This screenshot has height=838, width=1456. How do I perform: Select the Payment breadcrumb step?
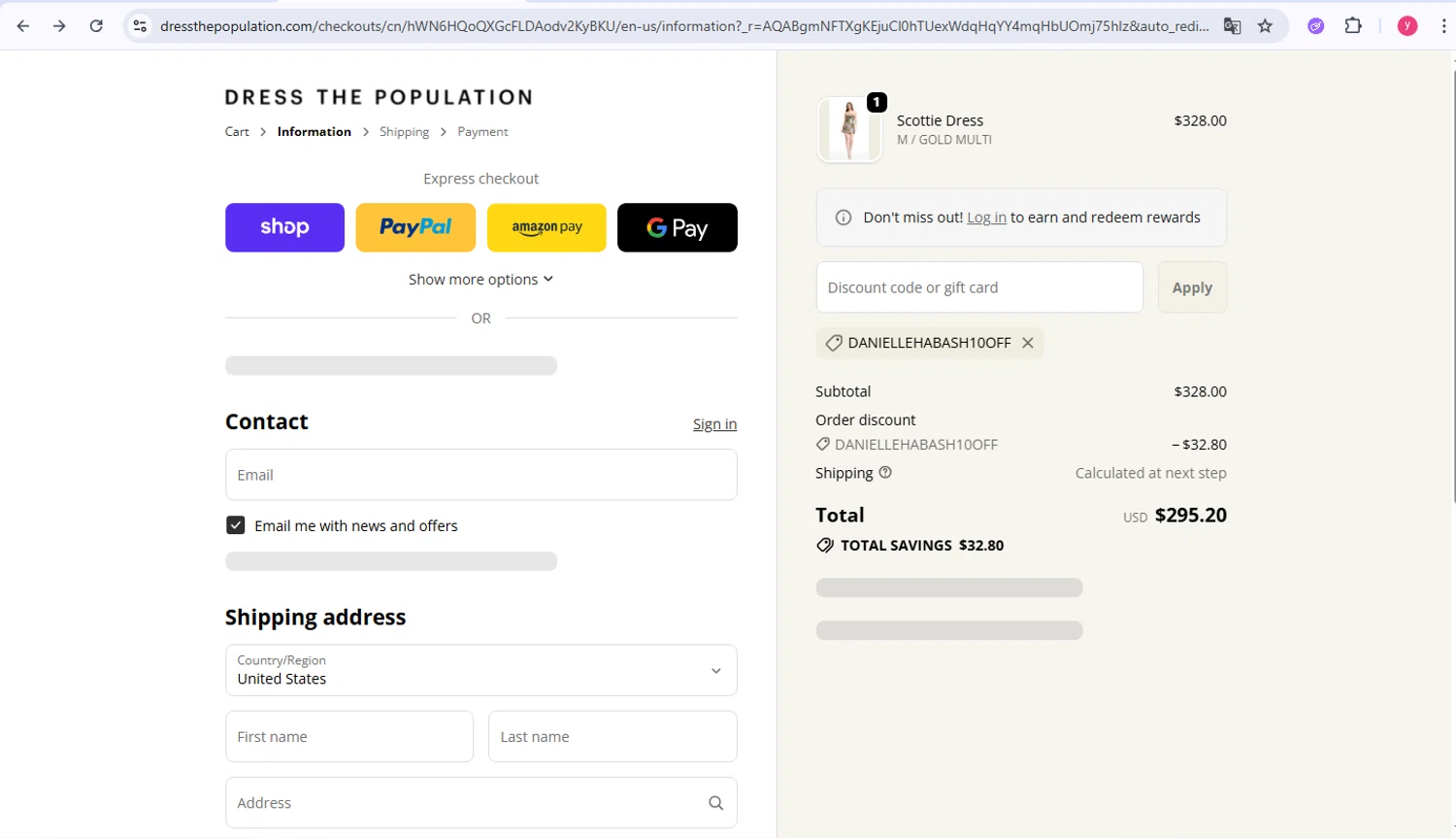pos(482,132)
